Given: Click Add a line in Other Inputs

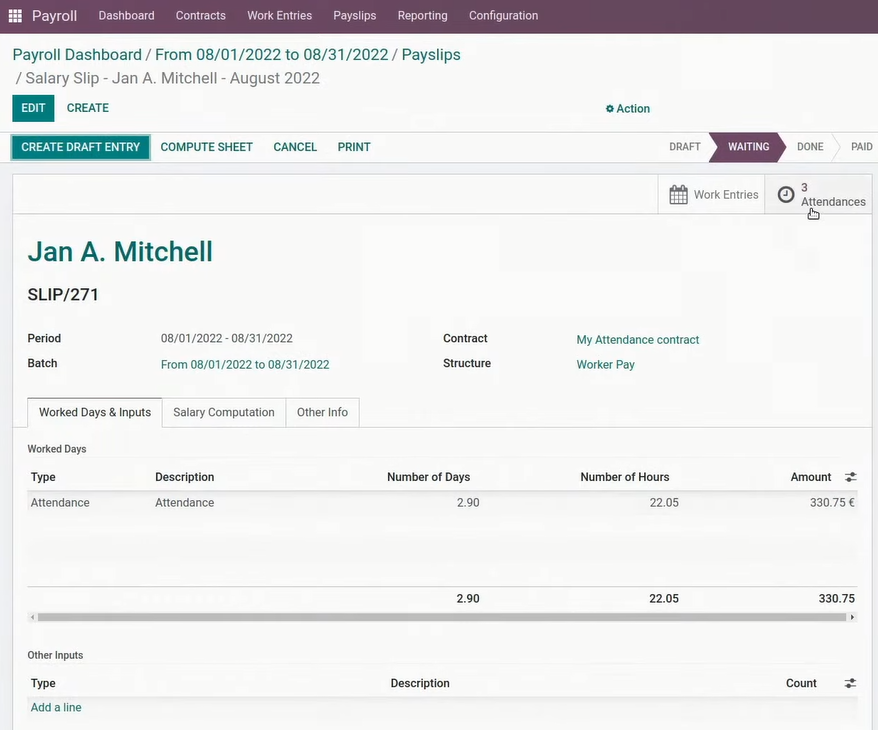Looking at the screenshot, I should point(56,708).
